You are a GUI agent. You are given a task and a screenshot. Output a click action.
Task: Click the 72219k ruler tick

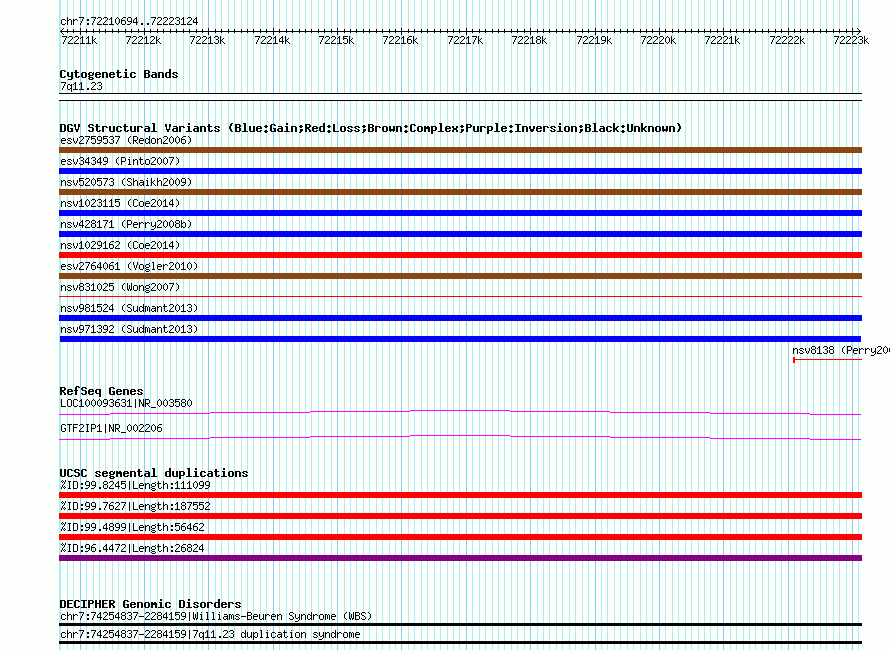coord(594,40)
